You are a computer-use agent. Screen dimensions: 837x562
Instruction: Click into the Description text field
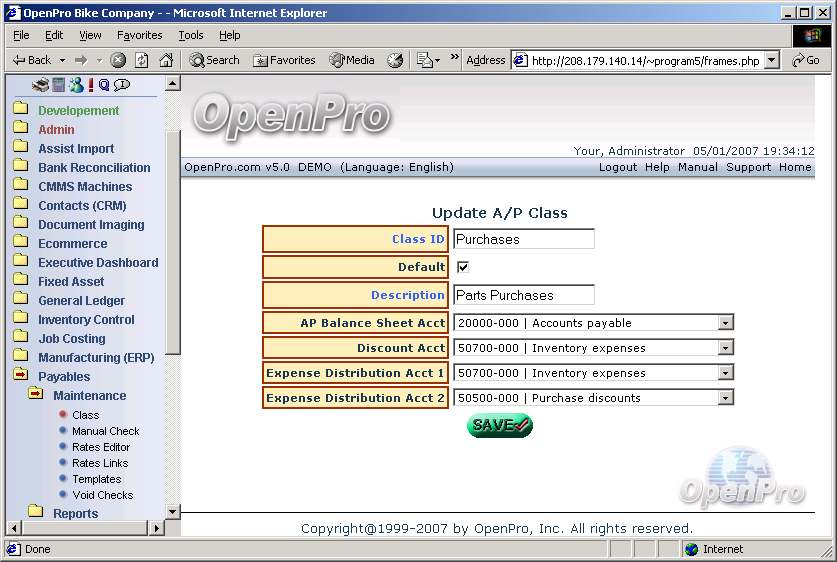523,295
